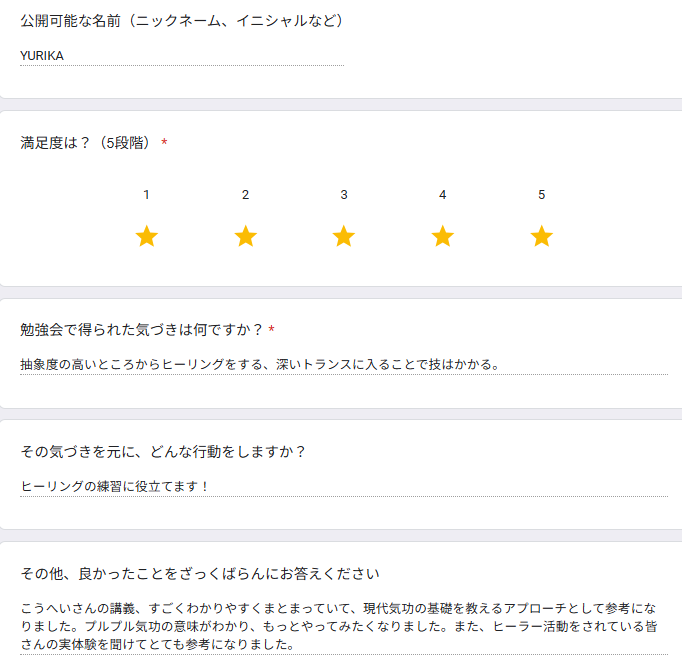Click the number 4 rating label
This screenshot has width=682, height=668.
tap(442, 195)
